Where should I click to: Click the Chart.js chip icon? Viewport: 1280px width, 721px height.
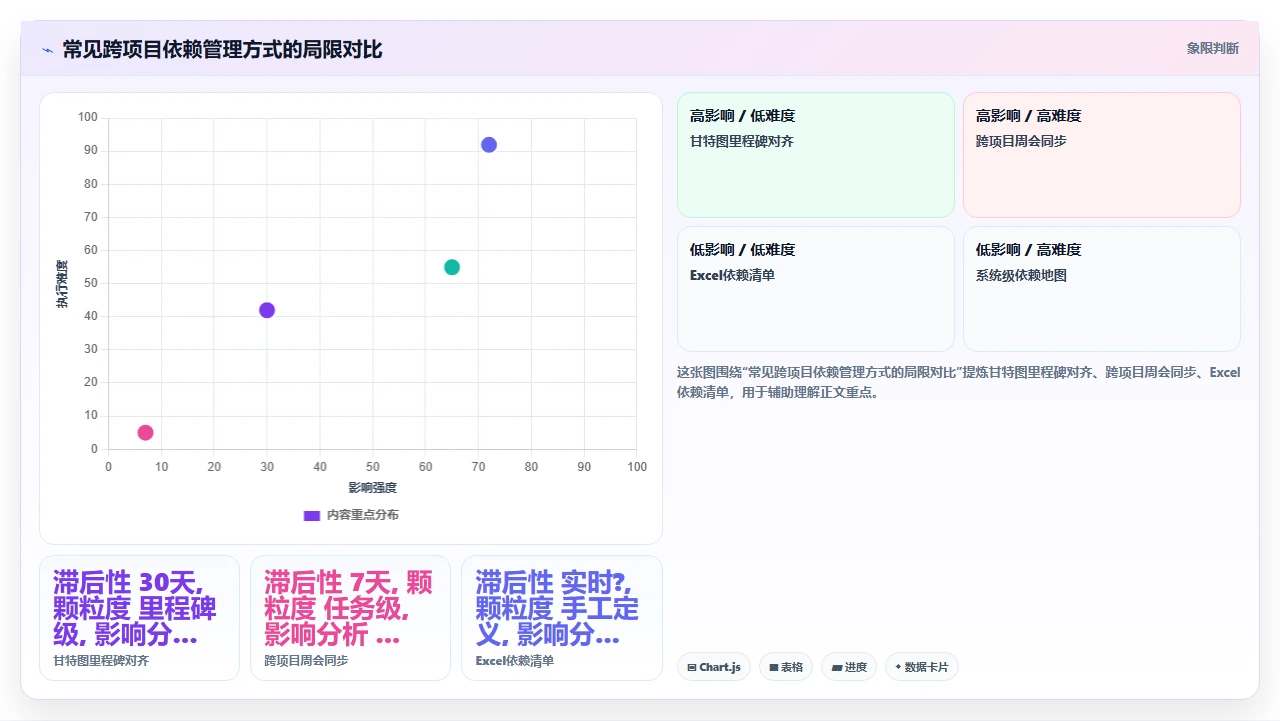pyautogui.click(x=692, y=667)
